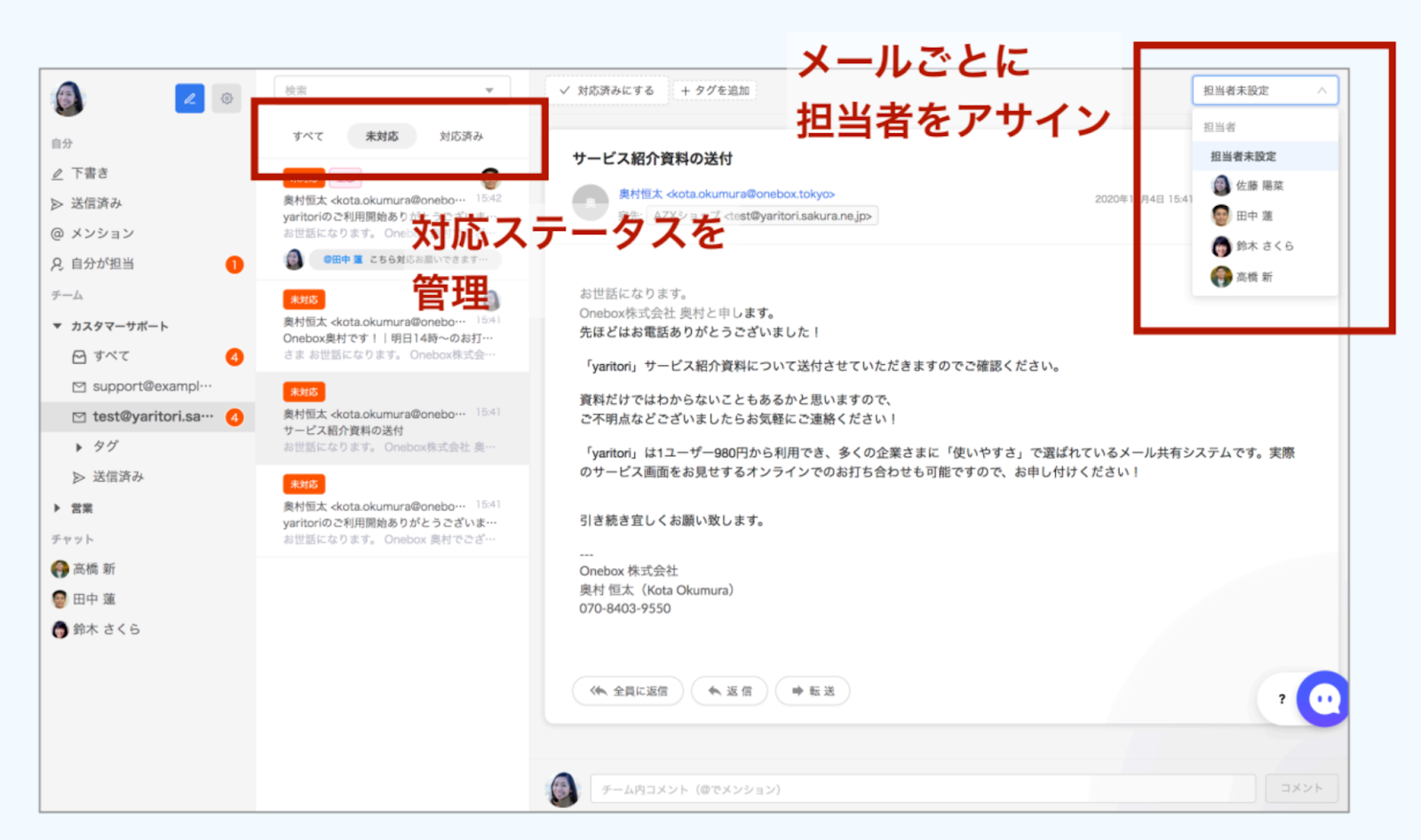Click the 対応済みにする button
Screen dimensions: 1421x840
pos(607,91)
